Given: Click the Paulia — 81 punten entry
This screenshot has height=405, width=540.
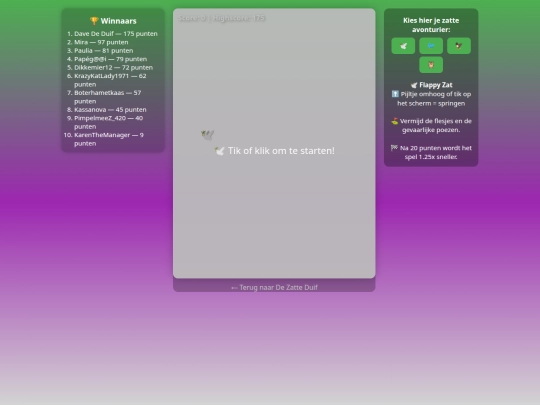Looking at the screenshot, I should point(104,51).
